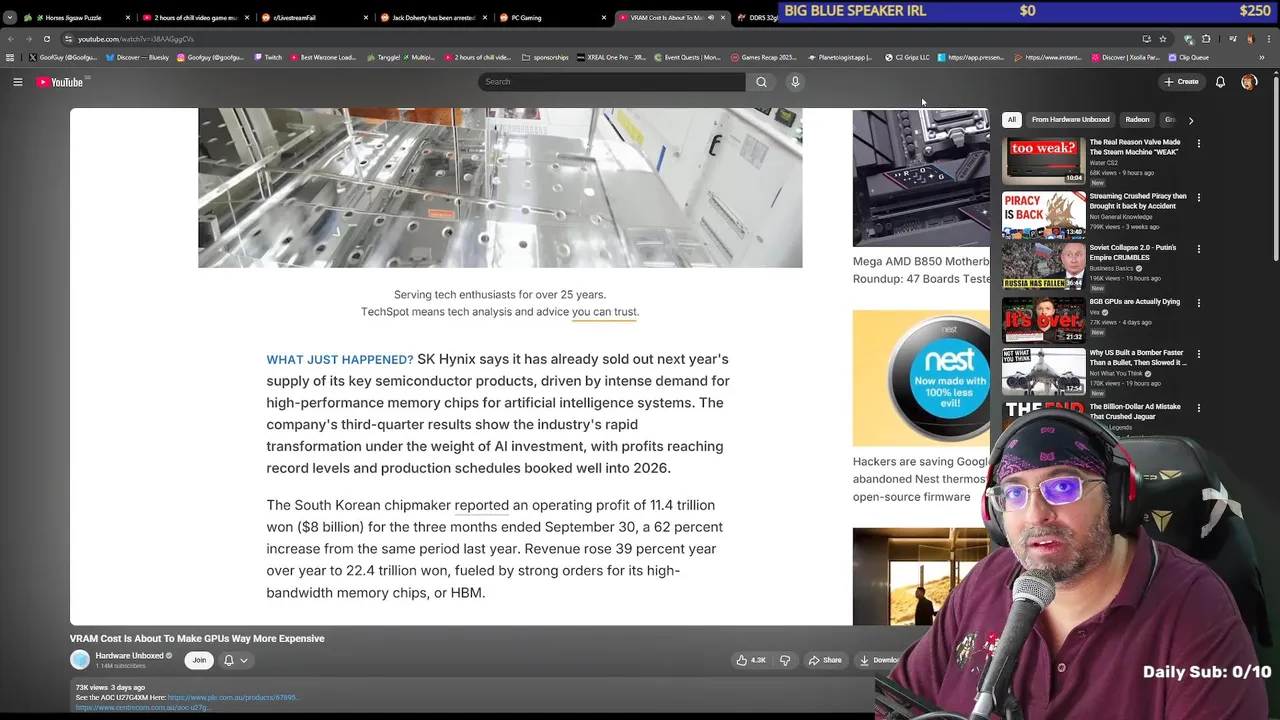
Task: Click the Nest thermostat ad image
Action: coord(921,378)
